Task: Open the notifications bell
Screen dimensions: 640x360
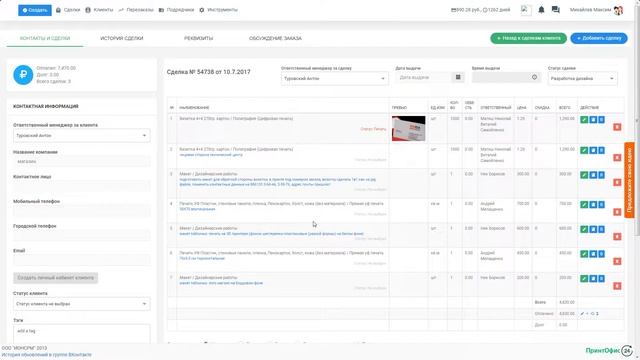Action: [x=541, y=10]
